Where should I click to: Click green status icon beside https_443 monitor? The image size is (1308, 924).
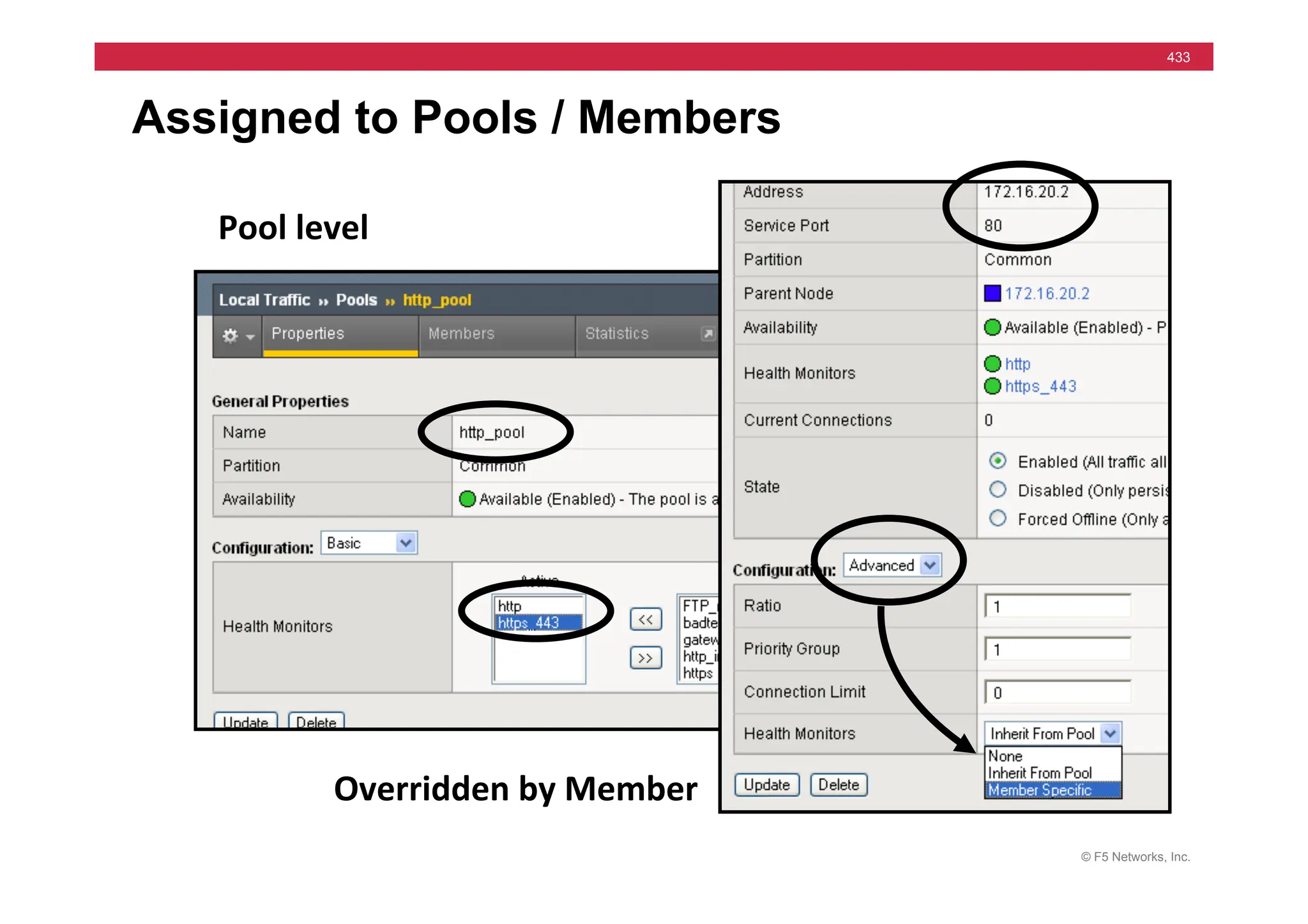[992, 386]
